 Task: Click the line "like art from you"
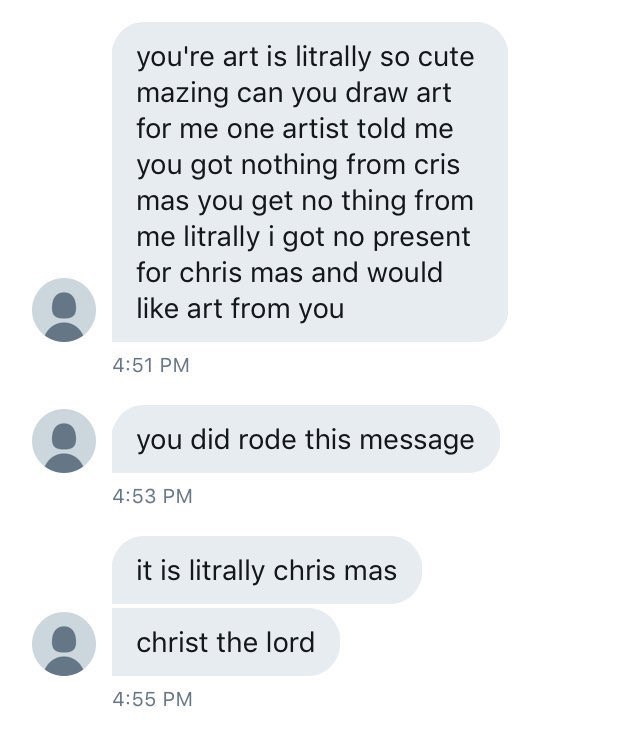click(240, 309)
